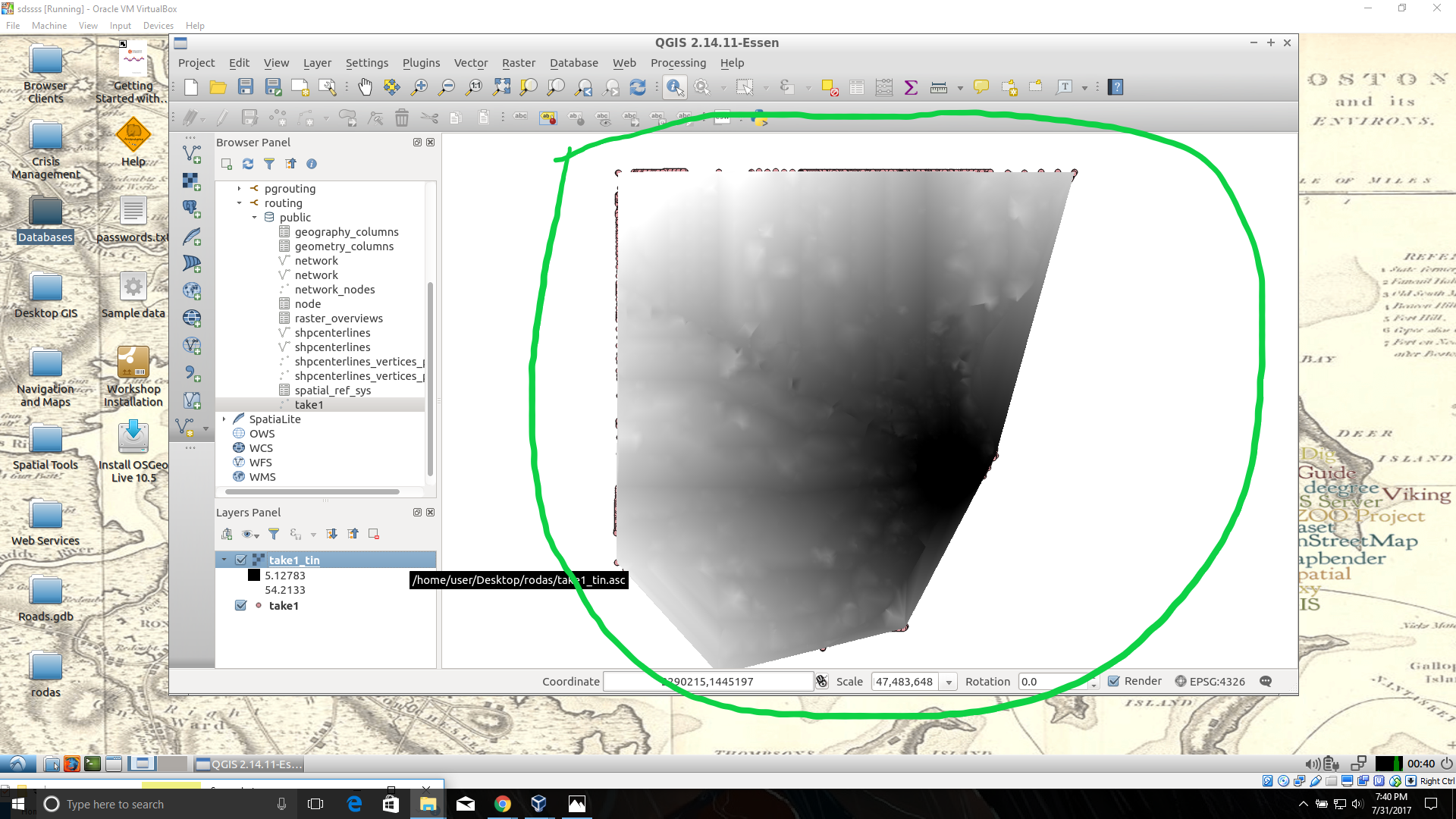Screen dimensions: 1456x819
Task: Expand the SpatiaLite tree node
Action: [x=224, y=419]
